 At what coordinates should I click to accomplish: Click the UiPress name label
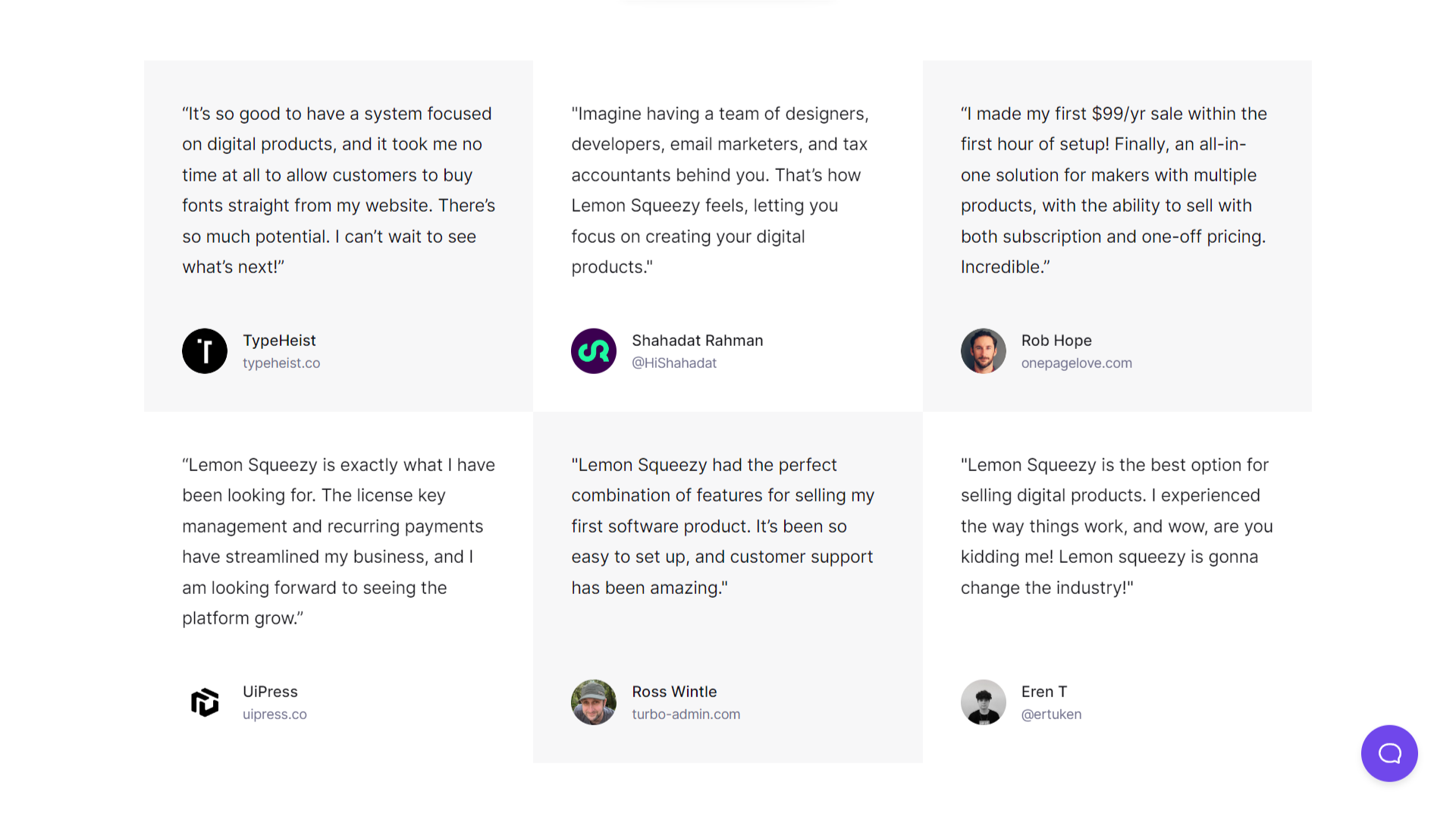pyautogui.click(x=270, y=692)
